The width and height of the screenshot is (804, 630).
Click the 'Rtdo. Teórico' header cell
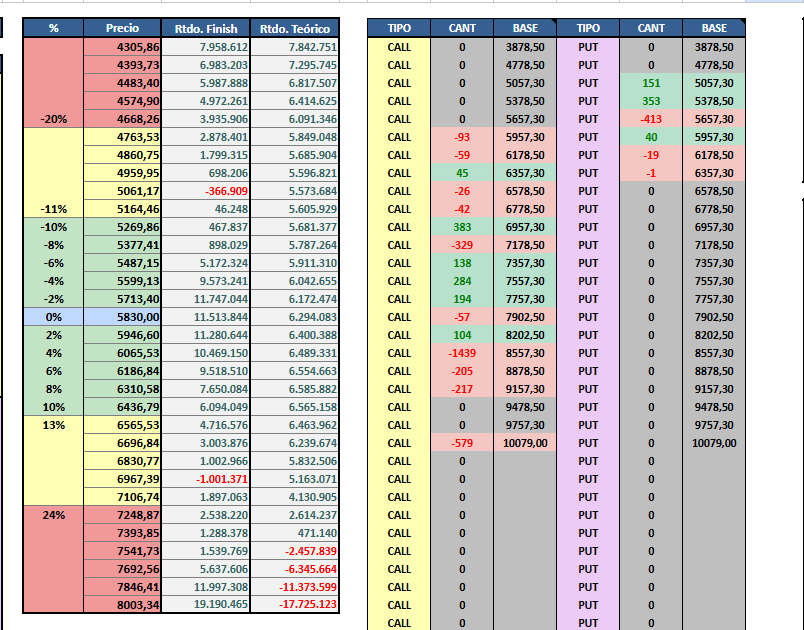click(x=294, y=28)
